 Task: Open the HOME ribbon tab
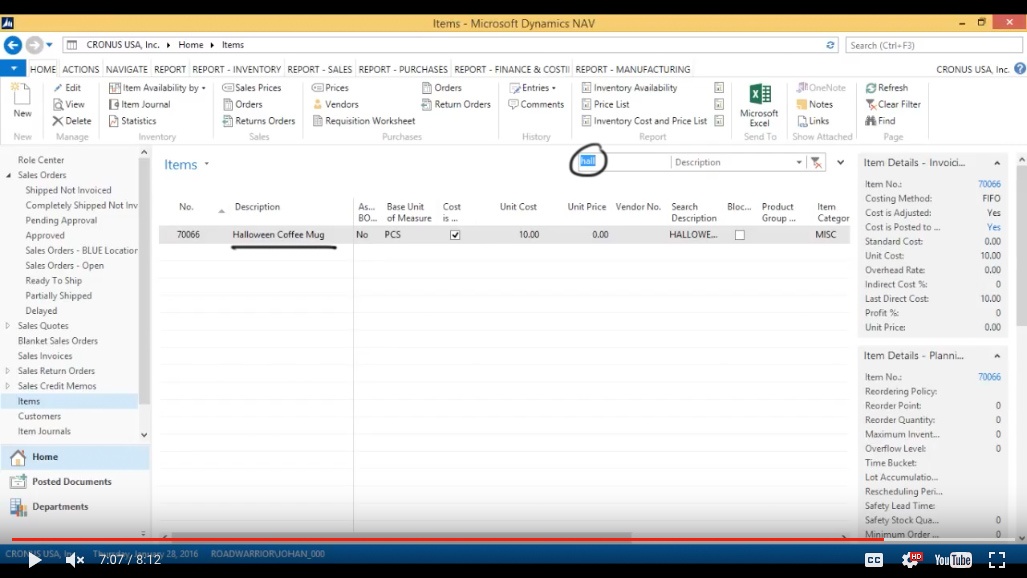[43, 69]
